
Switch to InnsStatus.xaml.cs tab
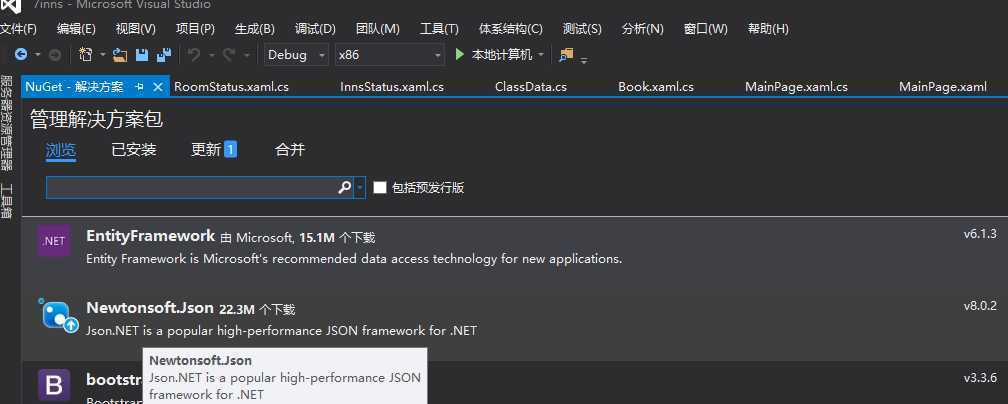(392, 87)
